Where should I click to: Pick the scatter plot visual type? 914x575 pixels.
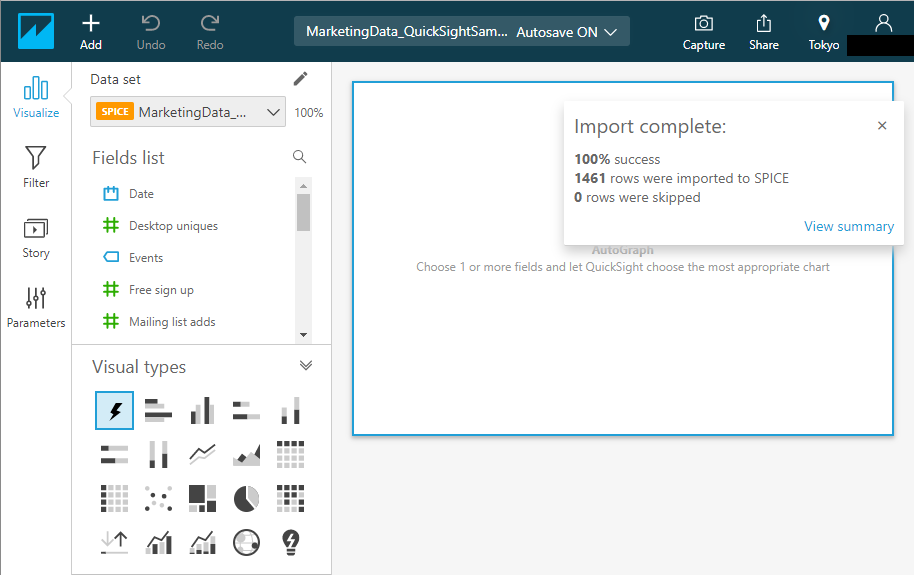(x=158, y=497)
